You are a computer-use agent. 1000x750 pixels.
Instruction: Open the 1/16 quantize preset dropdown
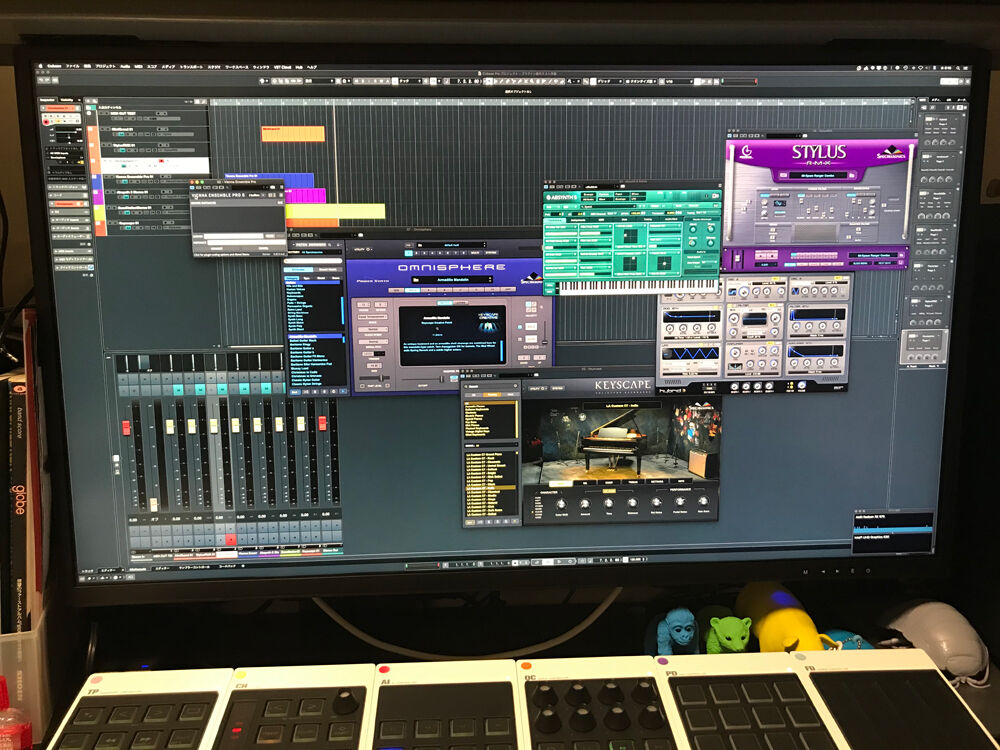679,82
